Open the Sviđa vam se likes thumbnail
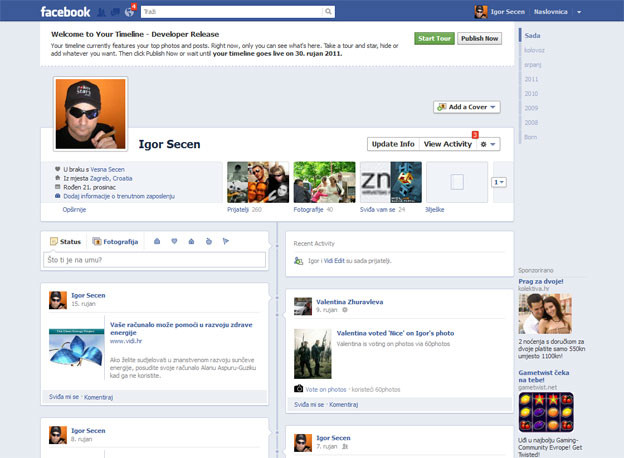Viewport: 624px width, 458px height. [x=391, y=182]
